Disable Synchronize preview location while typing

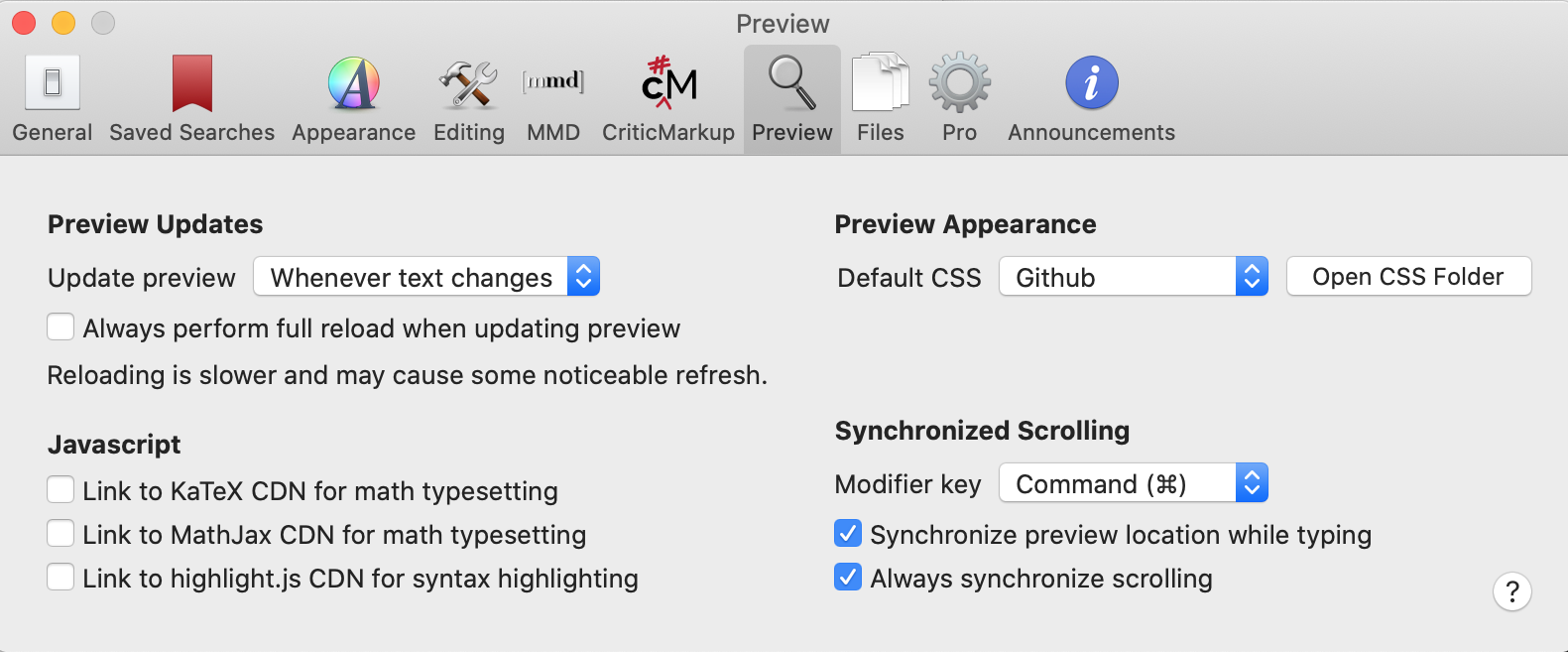(x=848, y=534)
